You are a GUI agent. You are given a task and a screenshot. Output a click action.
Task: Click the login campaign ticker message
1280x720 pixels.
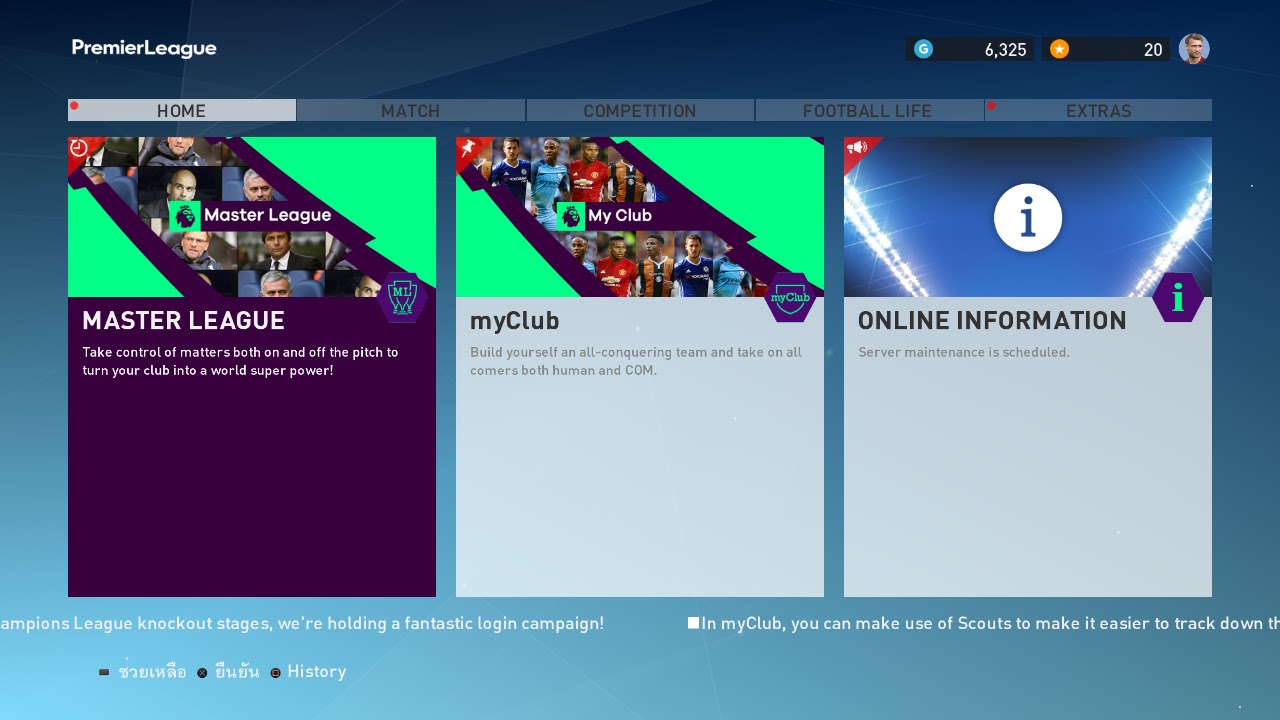(302, 623)
